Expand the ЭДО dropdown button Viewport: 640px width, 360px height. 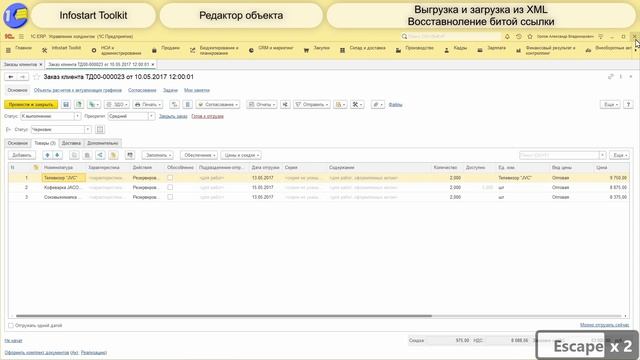[117, 104]
